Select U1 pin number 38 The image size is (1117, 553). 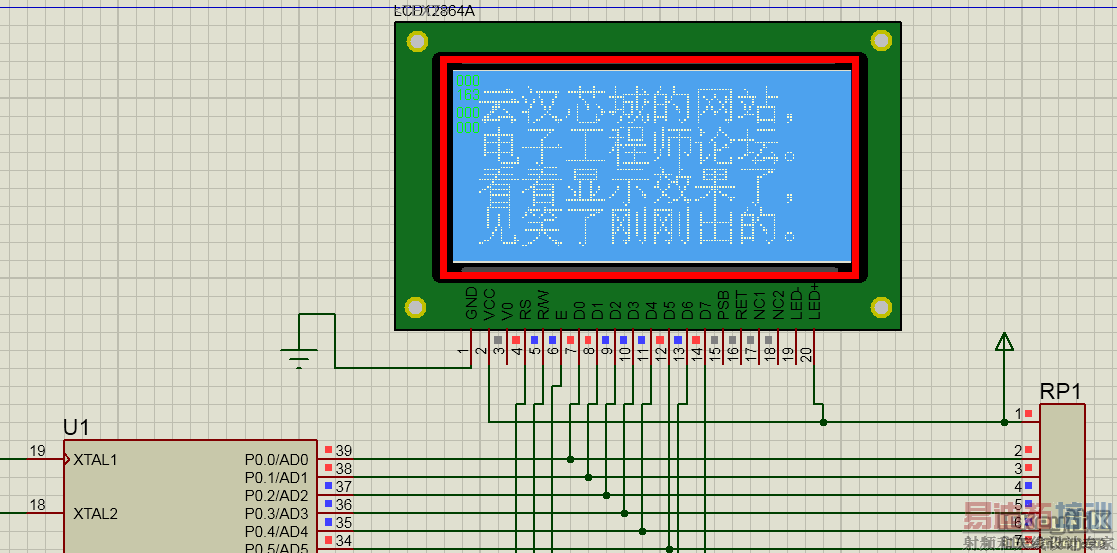(344, 469)
